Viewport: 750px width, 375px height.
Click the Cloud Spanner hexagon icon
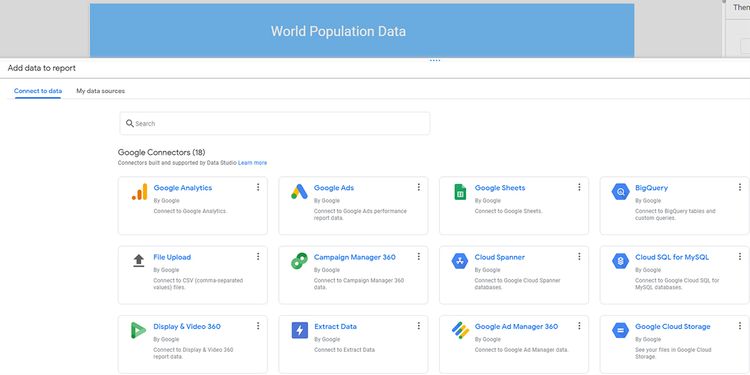click(460, 261)
